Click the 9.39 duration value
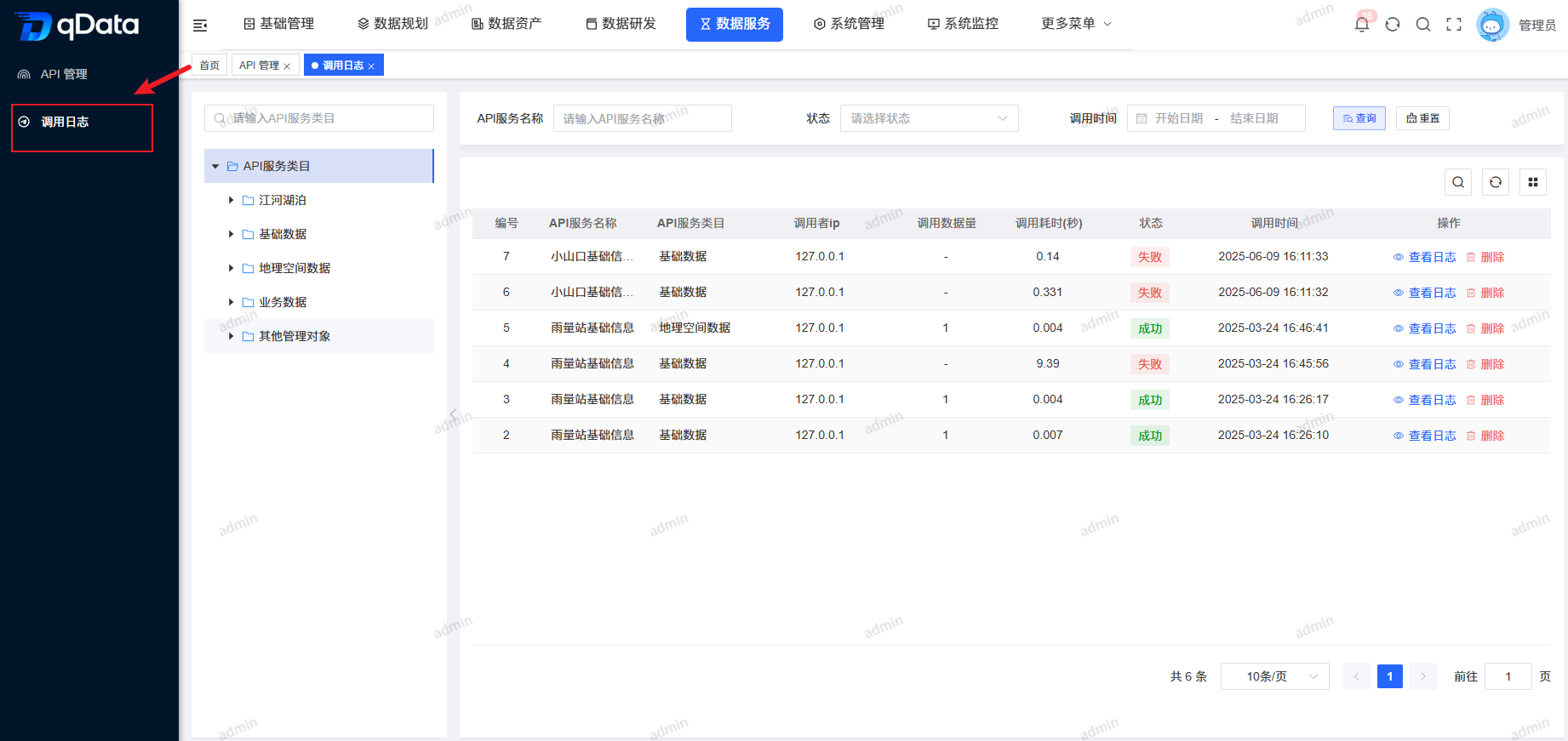Viewport: 1568px width, 741px height. click(1048, 363)
